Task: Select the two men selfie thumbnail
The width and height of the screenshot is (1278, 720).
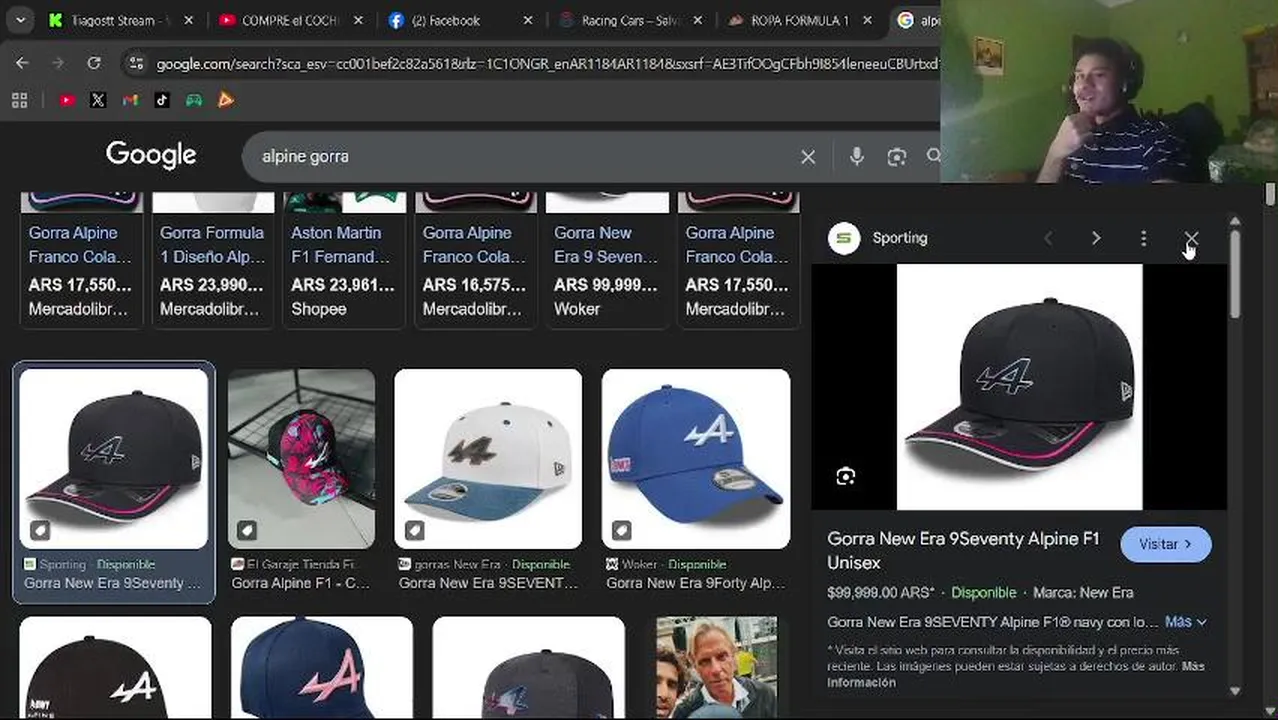Action: tap(717, 667)
